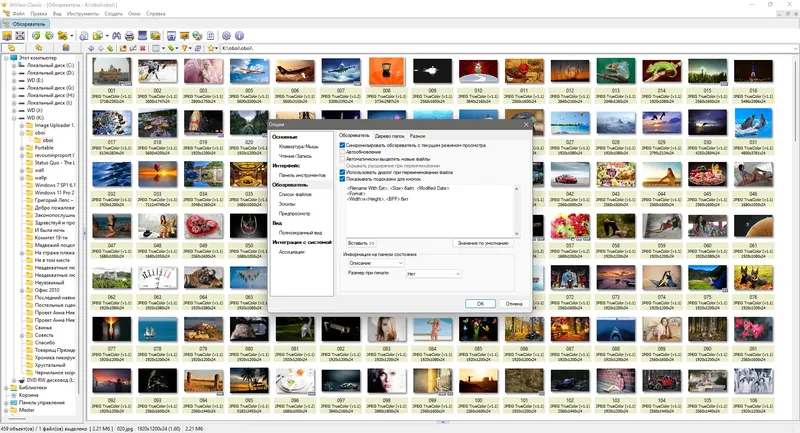
Task: Open the Инструменты menu in menu bar
Action: coord(82,14)
